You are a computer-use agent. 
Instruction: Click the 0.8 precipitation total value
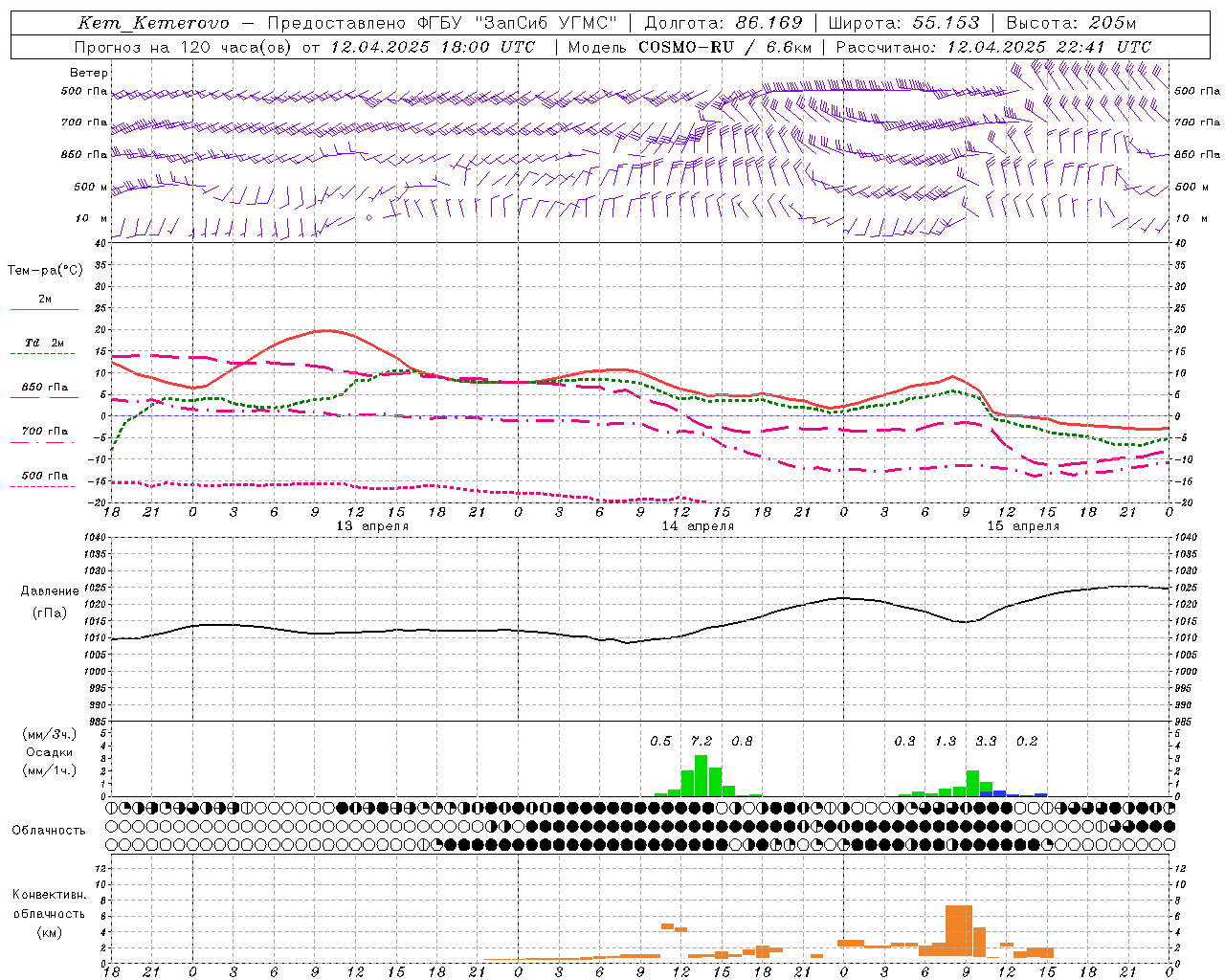pyautogui.click(x=742, y=741)
